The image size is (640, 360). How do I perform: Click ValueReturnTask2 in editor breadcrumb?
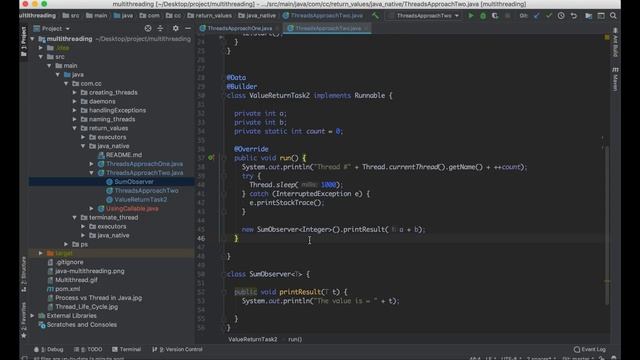coord(253,339)
